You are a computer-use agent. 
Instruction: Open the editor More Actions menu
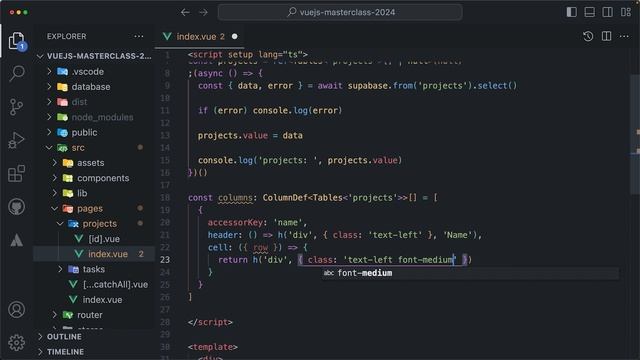point(624,36)
